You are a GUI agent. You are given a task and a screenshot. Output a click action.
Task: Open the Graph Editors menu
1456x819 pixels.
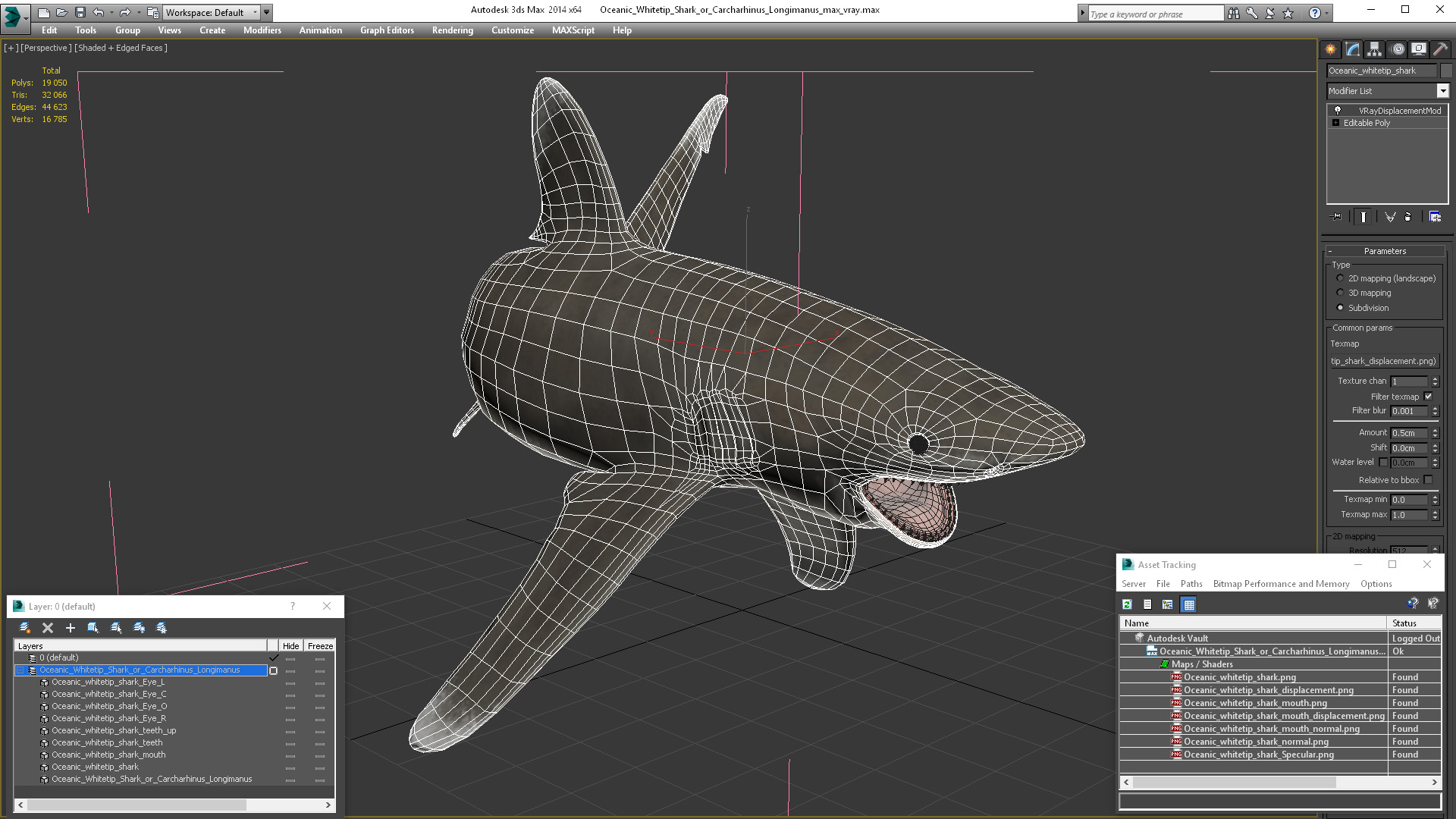click(387, 30)
